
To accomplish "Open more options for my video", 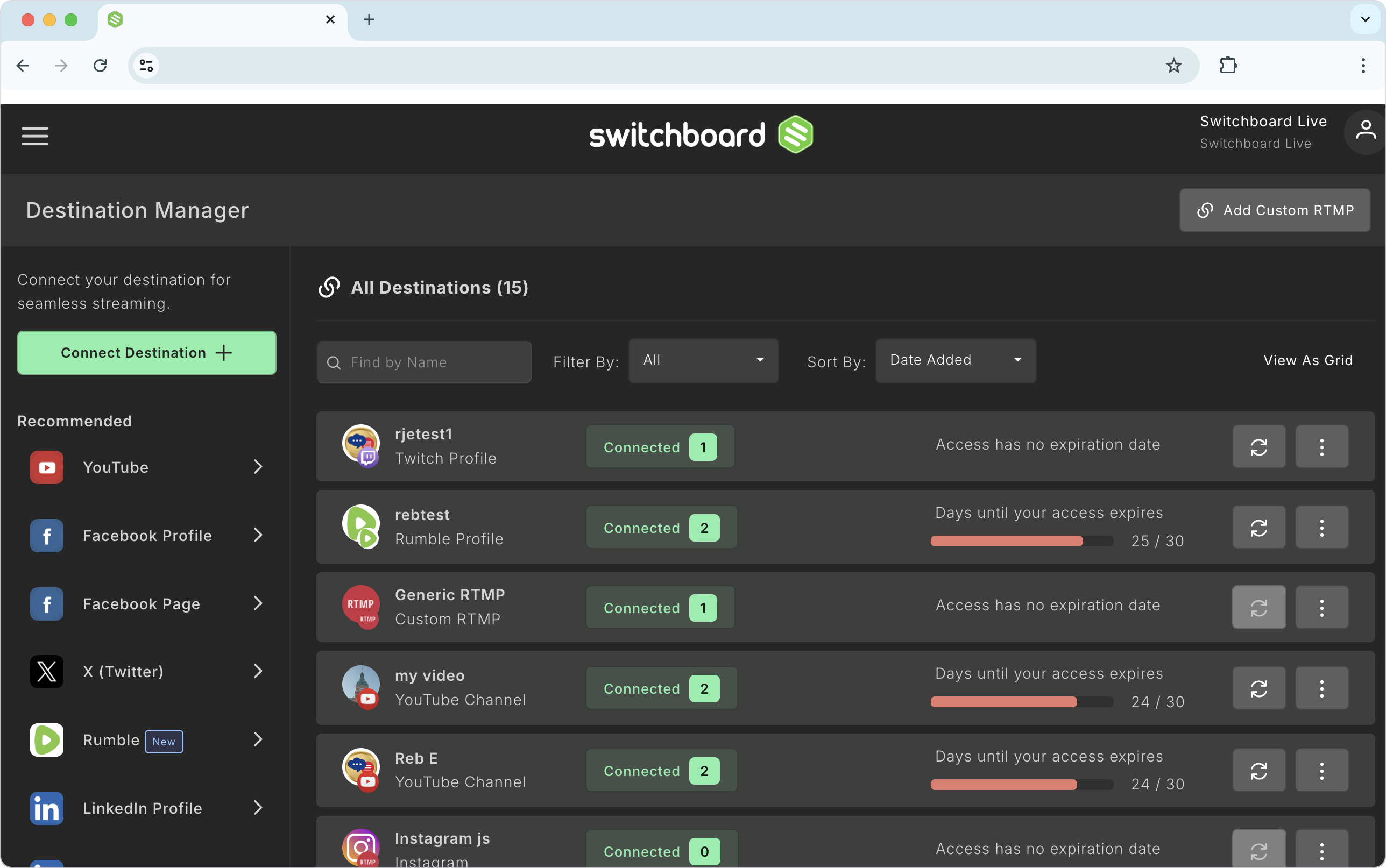I will coord(1321,688).
